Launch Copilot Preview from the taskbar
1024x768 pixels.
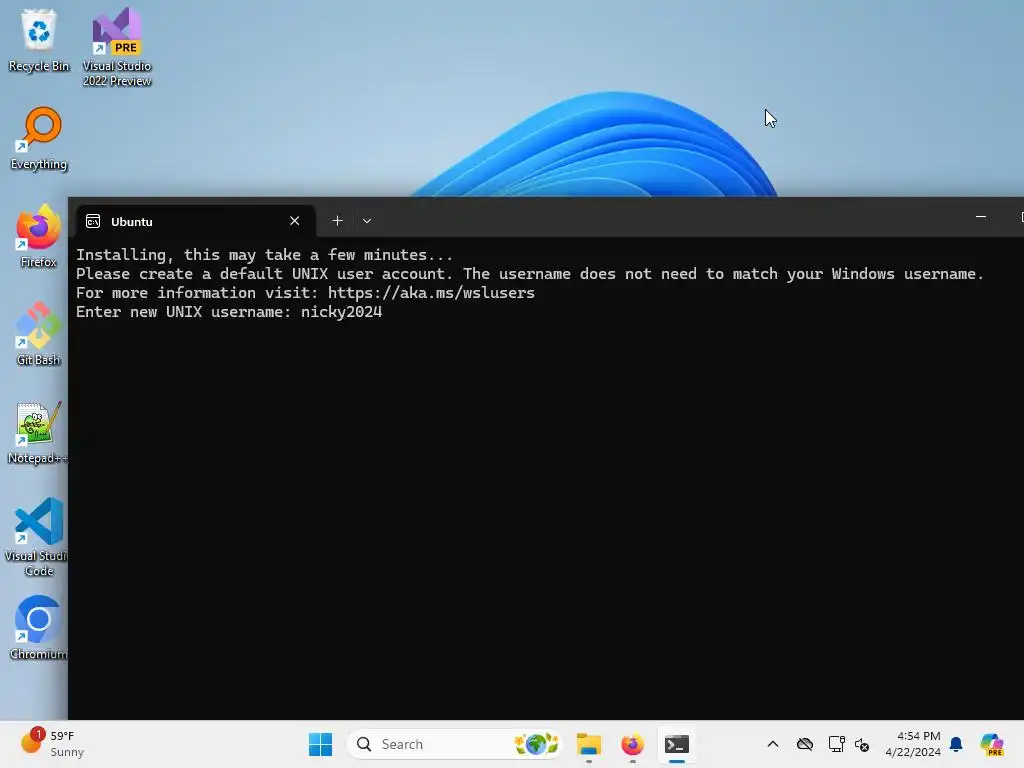992,744
